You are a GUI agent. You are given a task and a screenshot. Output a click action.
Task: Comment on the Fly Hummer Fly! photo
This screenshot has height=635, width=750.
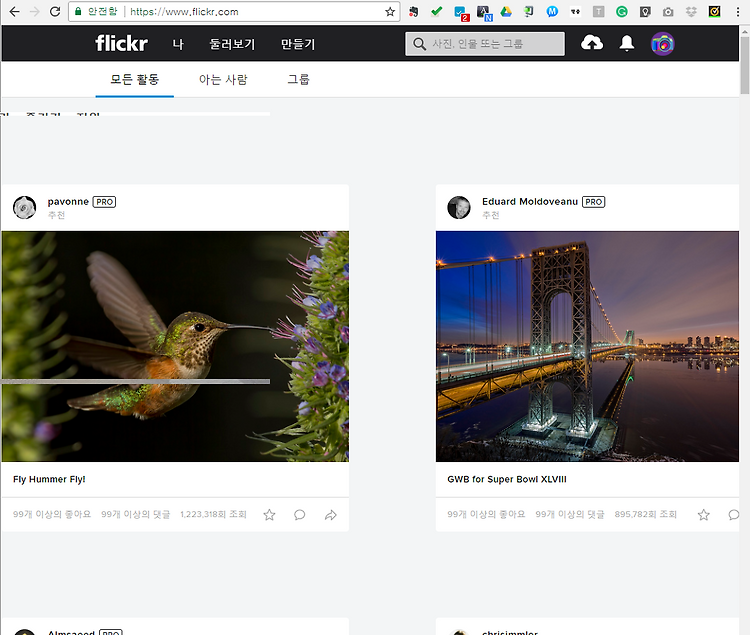299,515
